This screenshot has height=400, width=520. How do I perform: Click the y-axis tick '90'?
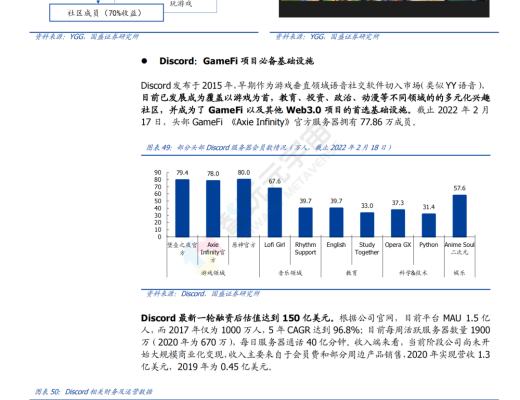point(158,173)
